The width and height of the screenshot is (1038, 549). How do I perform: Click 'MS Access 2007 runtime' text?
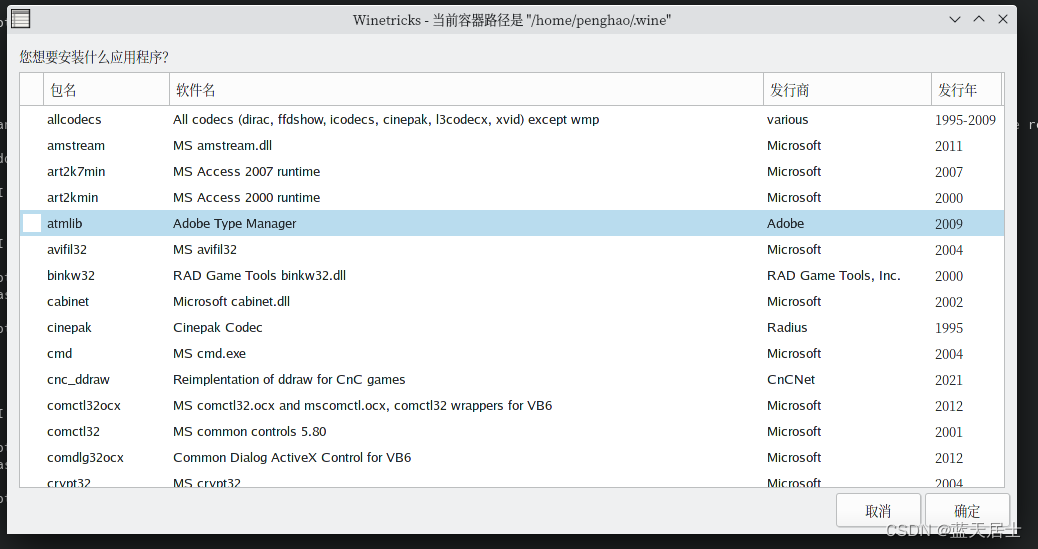tap(246, 171)
